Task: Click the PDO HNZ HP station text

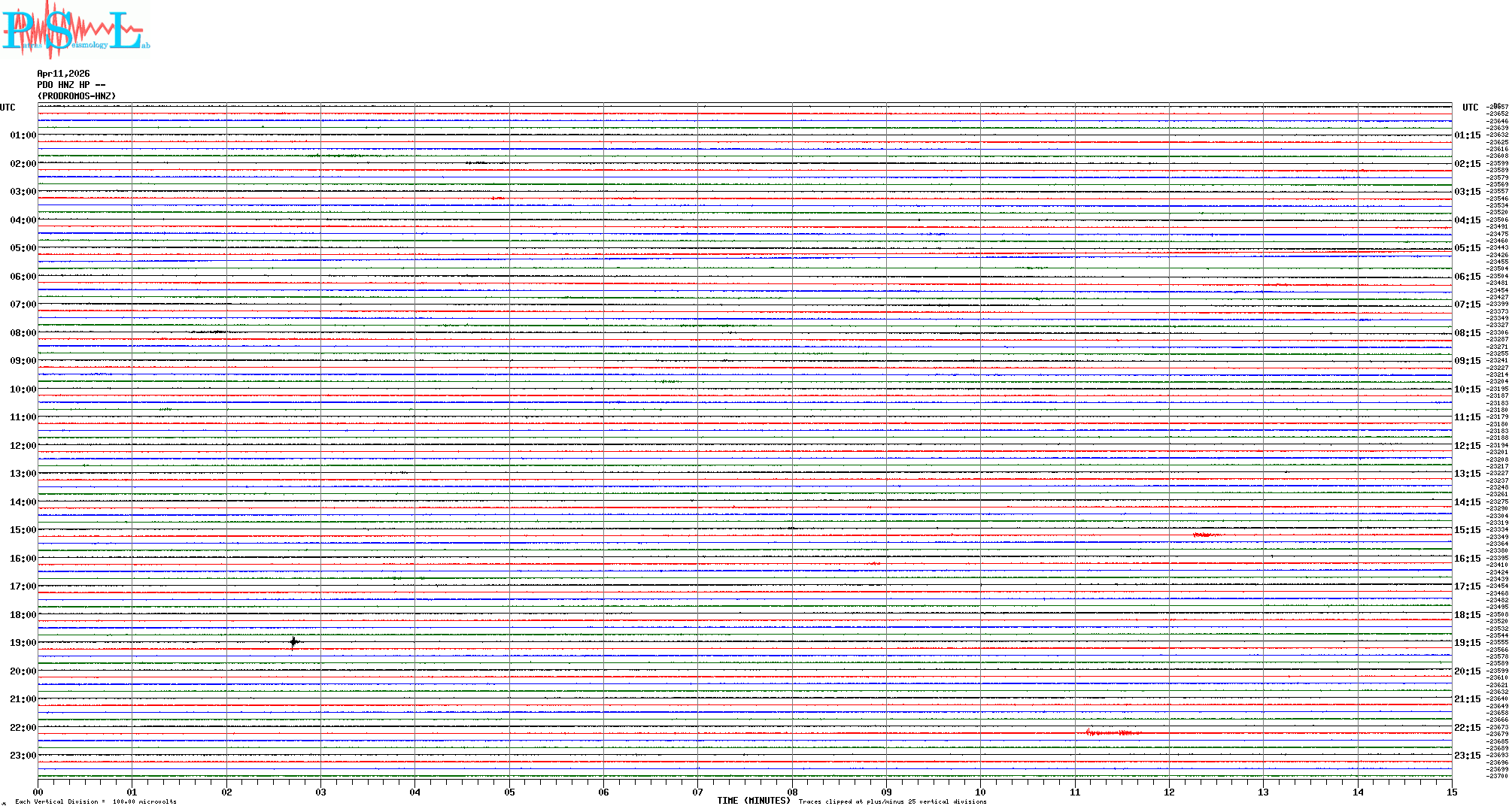Action: click(71, 85)
